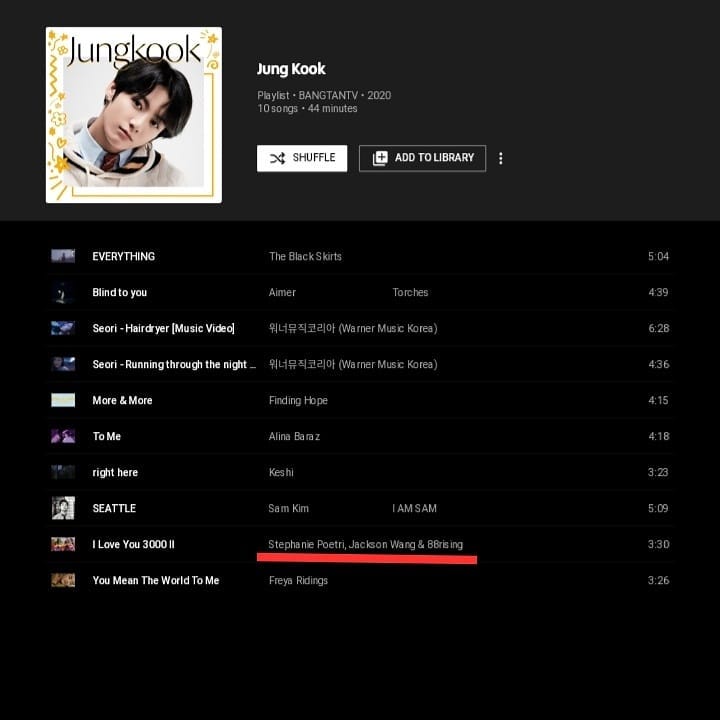This screenshot has height=720, width=720.
Task: Play the EVERYTHING track thumbnail
Action: (63, 256)
